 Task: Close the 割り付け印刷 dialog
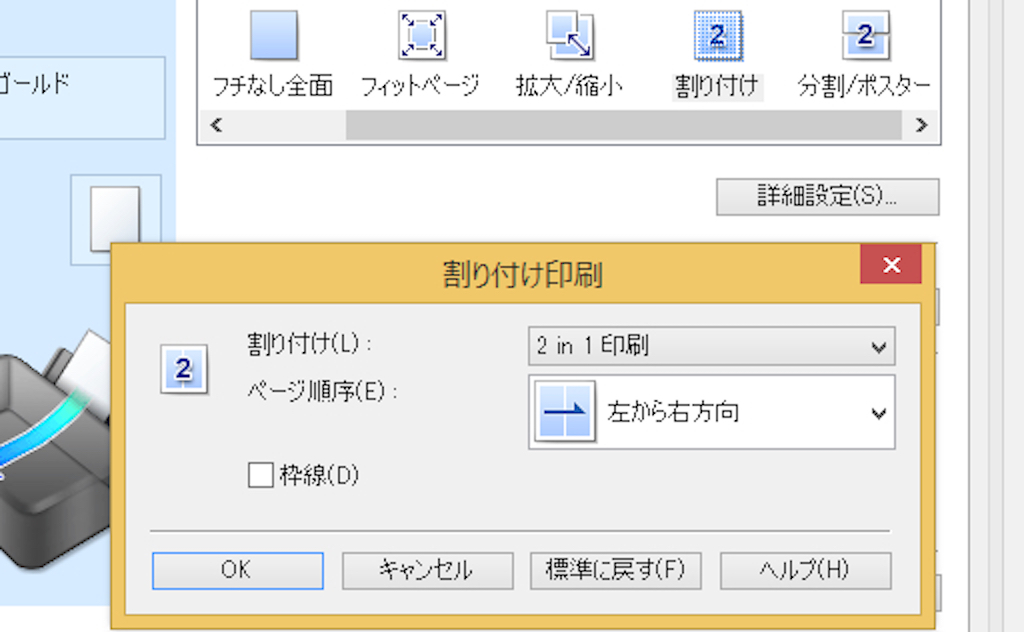[891, 265]
